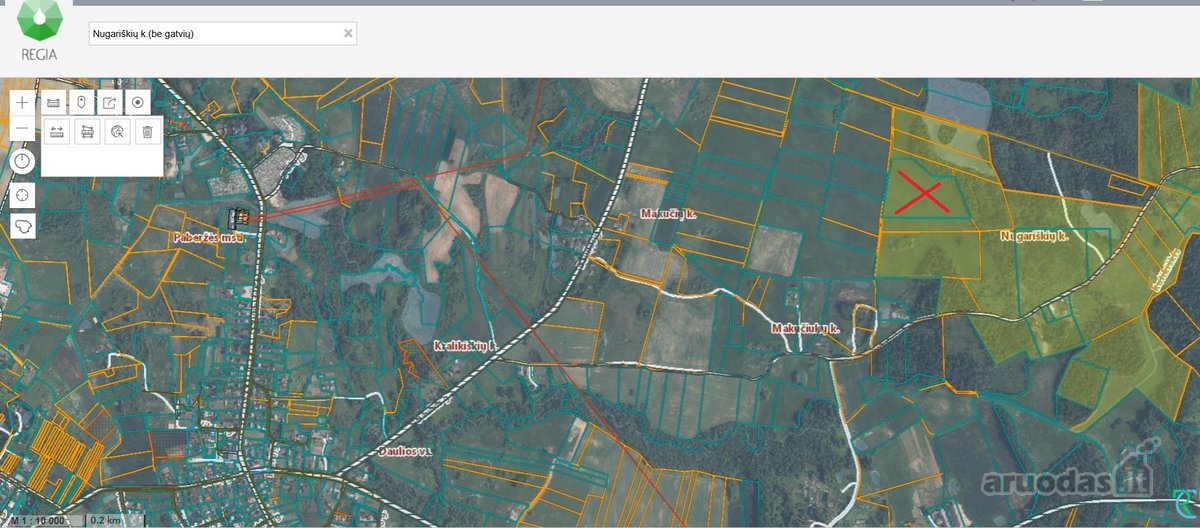The image size is (1200, 528).
Task: Select the place marker pin tool
Action: 81,102
